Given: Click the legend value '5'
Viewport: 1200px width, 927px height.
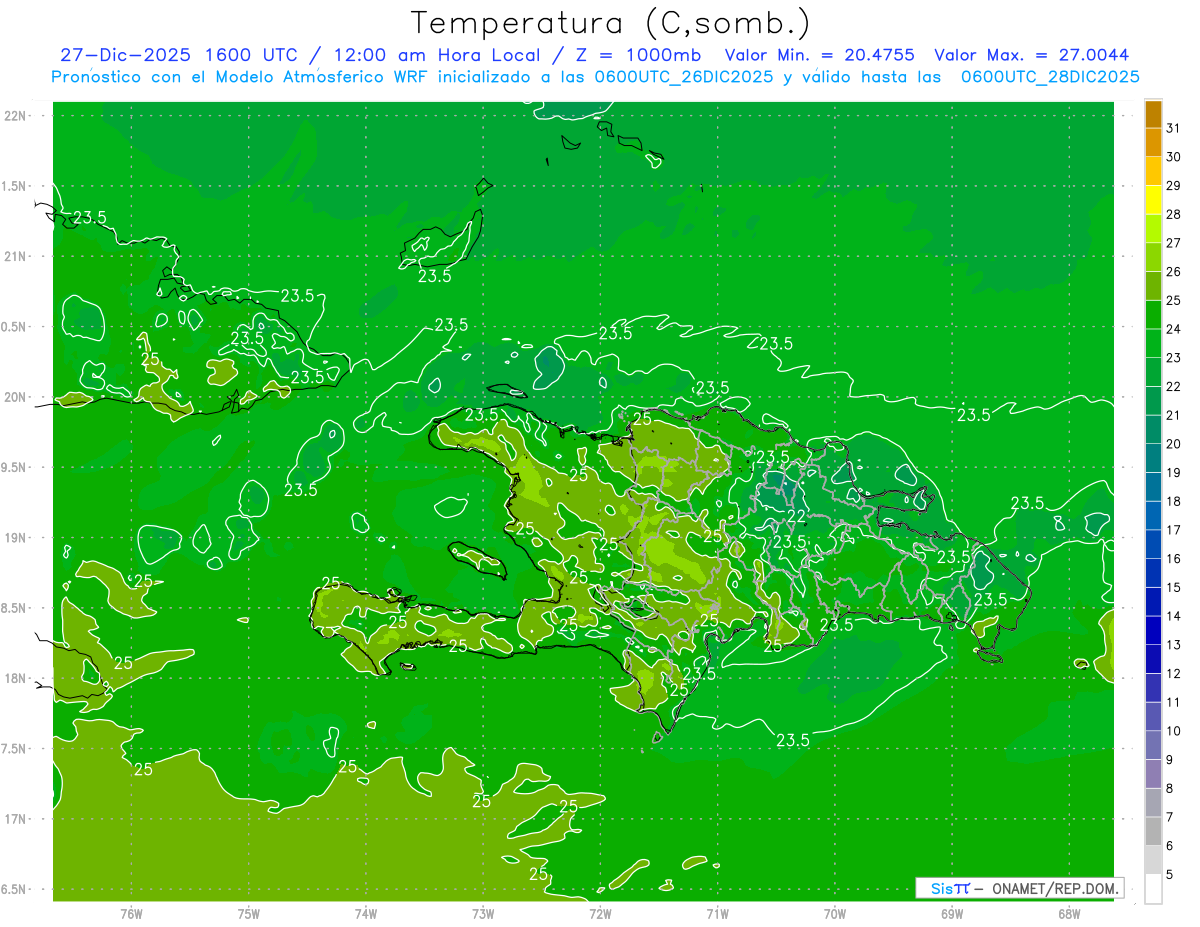Looking at the screenshot, I should click(x=1170, y=874).
